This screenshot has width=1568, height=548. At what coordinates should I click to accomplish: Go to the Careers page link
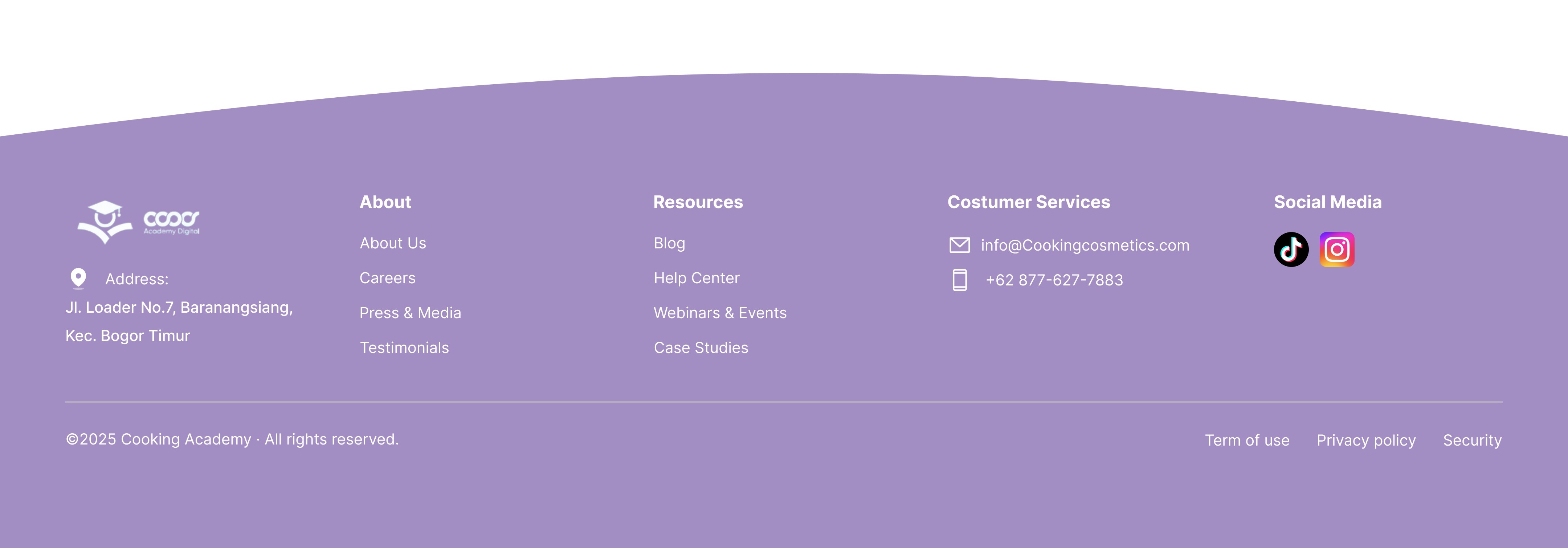click(x=387, y=278)
